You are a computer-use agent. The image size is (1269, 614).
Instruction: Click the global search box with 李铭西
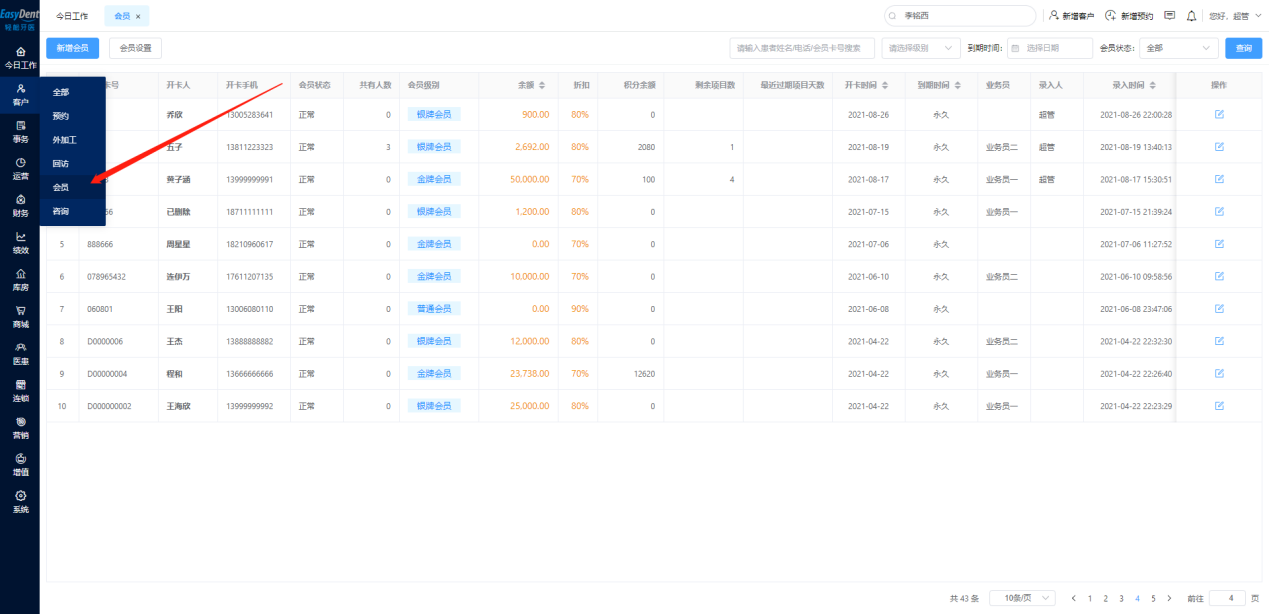[x=960, y=16]
